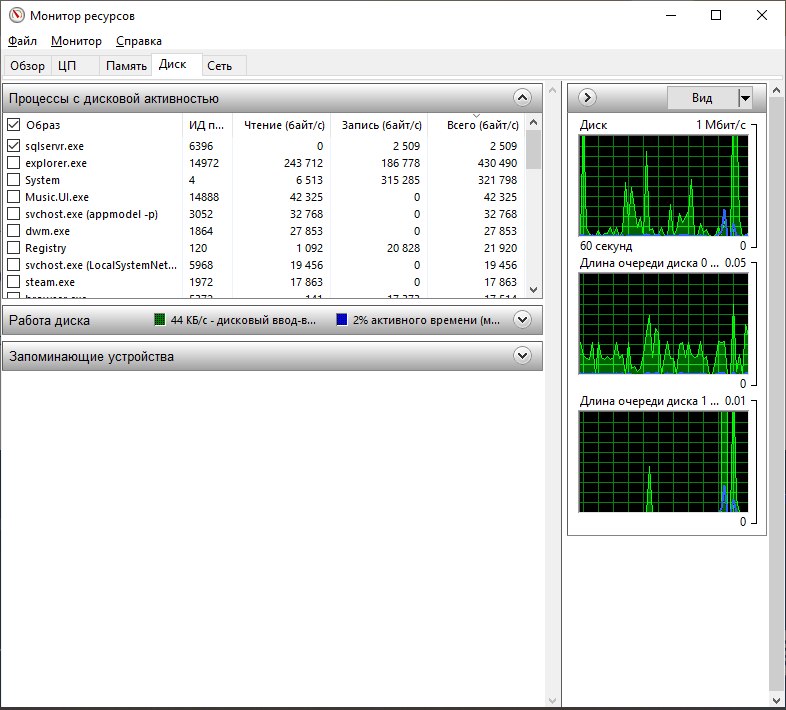
Task: Click write value 315 285
Action: 400,180
